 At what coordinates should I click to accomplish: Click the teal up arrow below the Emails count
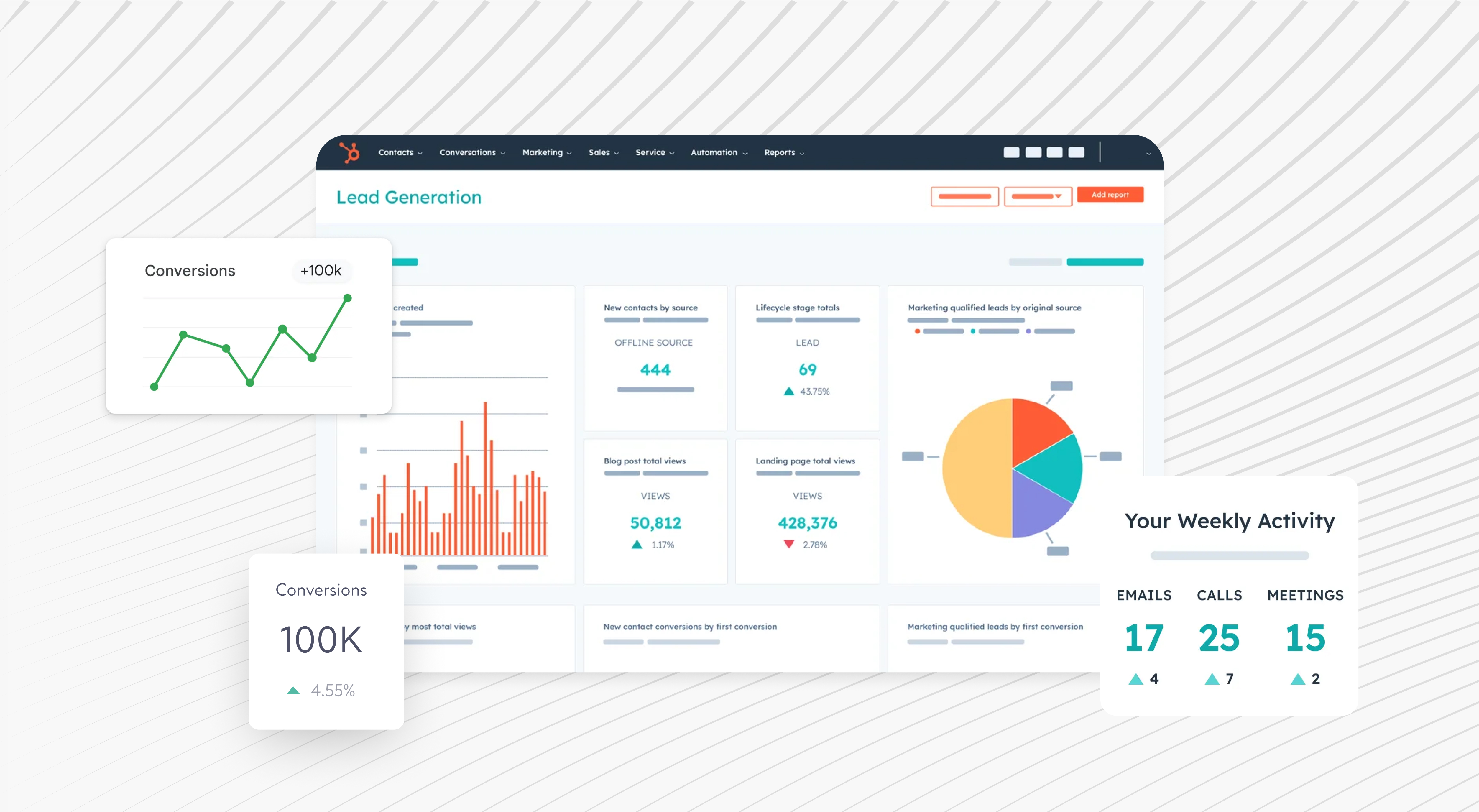point(1136,679)
